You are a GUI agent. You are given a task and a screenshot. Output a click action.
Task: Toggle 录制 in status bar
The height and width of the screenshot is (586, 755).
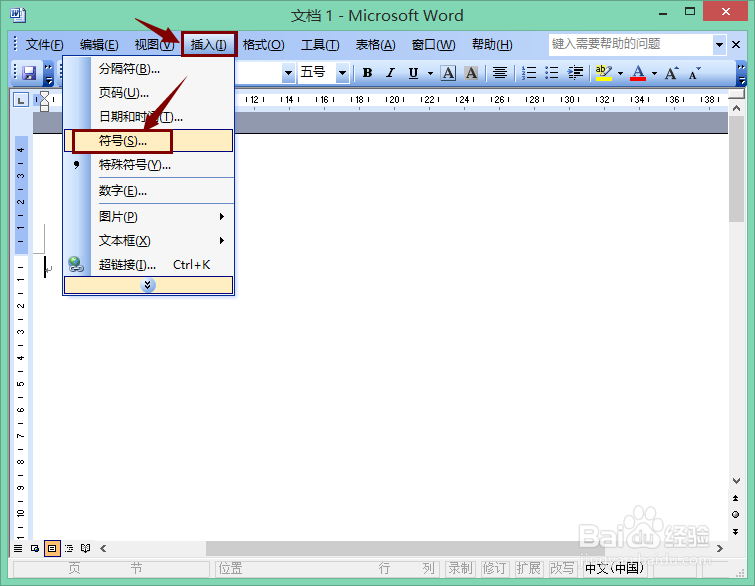tap(460, 569)
